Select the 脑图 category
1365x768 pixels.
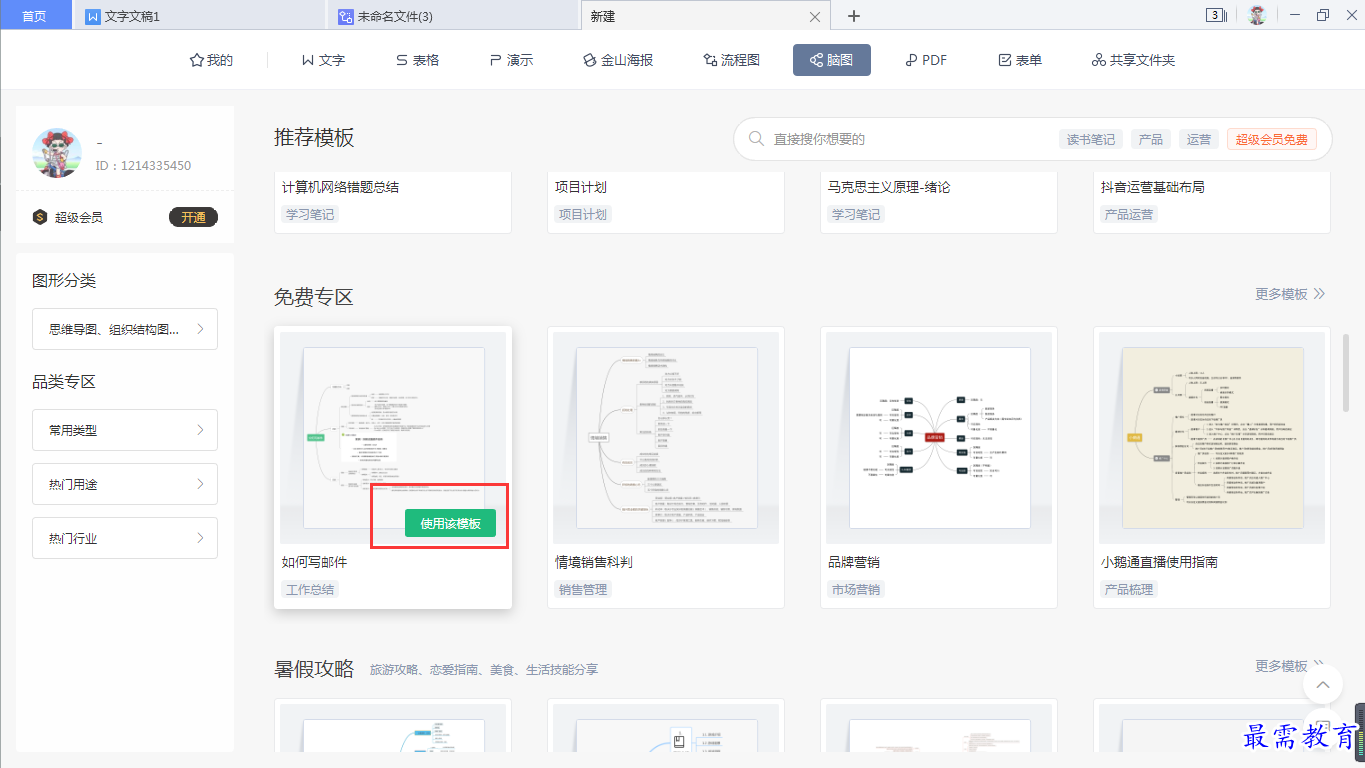pyautogui.click(x=832, y=60)
